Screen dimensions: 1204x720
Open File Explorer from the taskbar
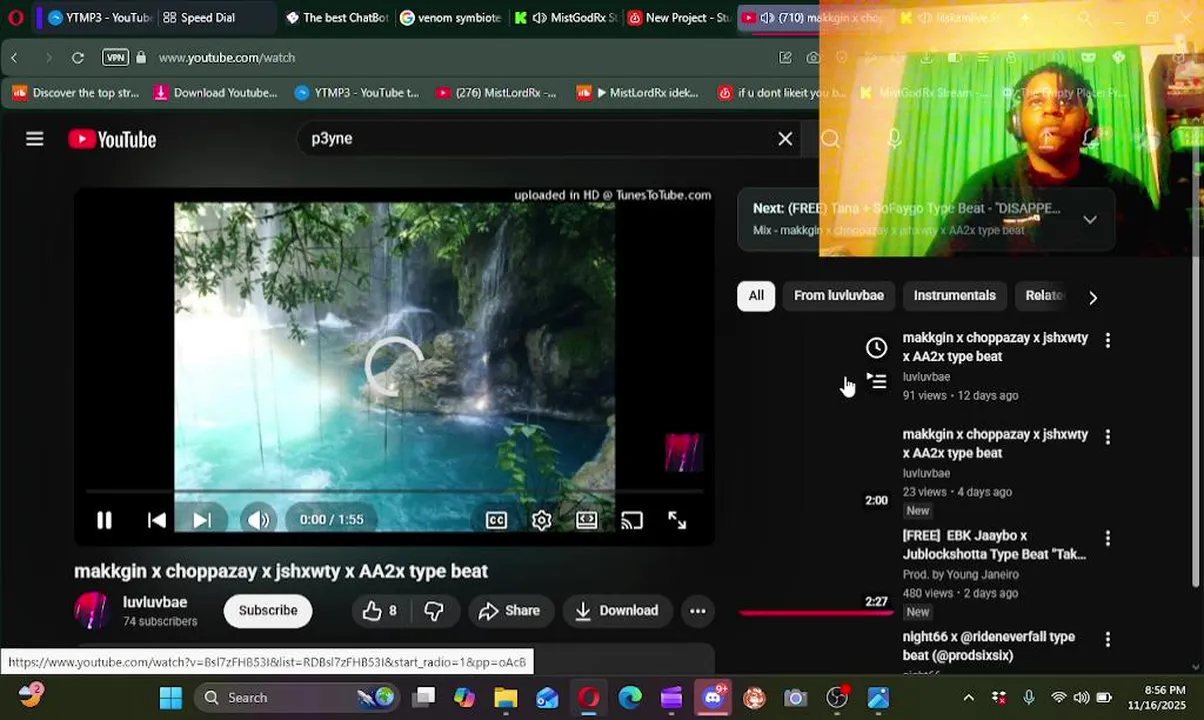(506, 698)
